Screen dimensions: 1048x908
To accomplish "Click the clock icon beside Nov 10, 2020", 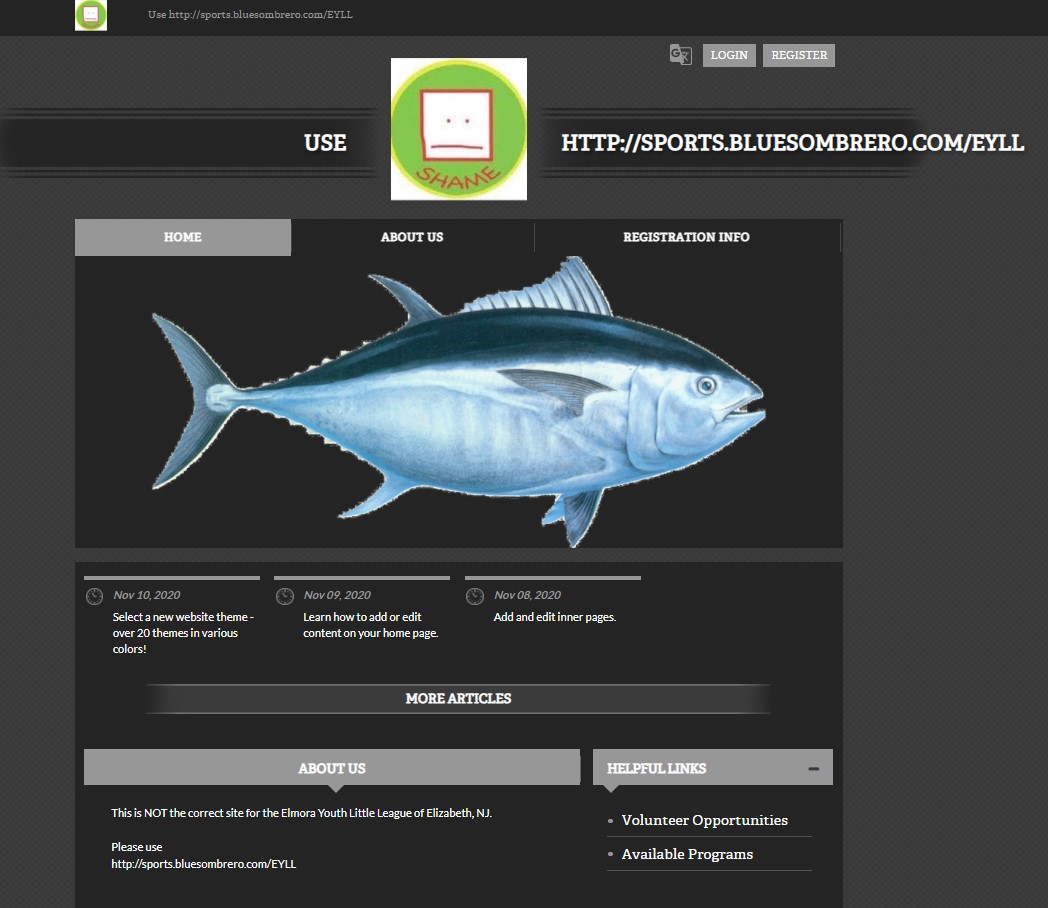I will 94,596.
